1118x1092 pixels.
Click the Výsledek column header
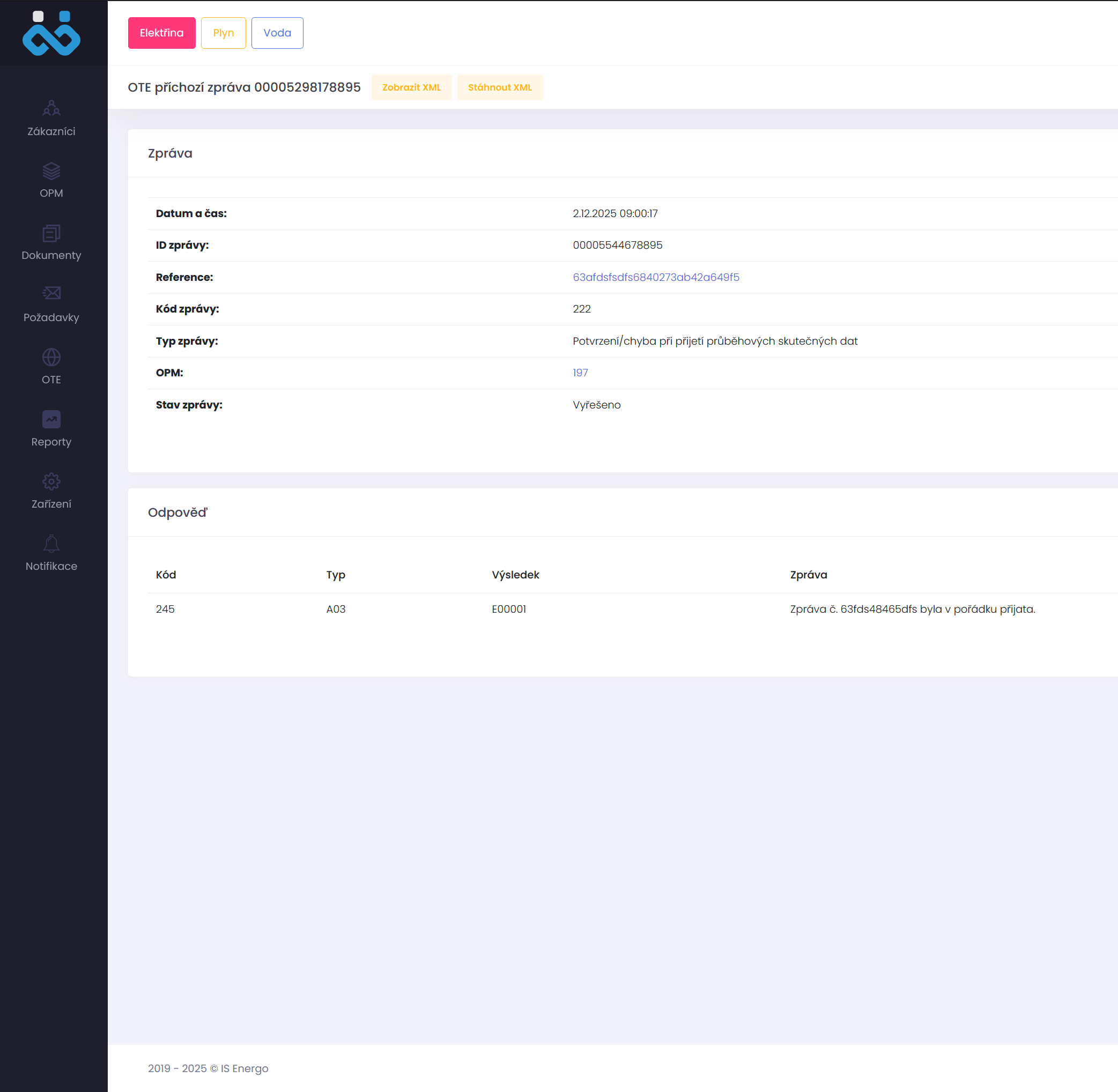point(515,575)
